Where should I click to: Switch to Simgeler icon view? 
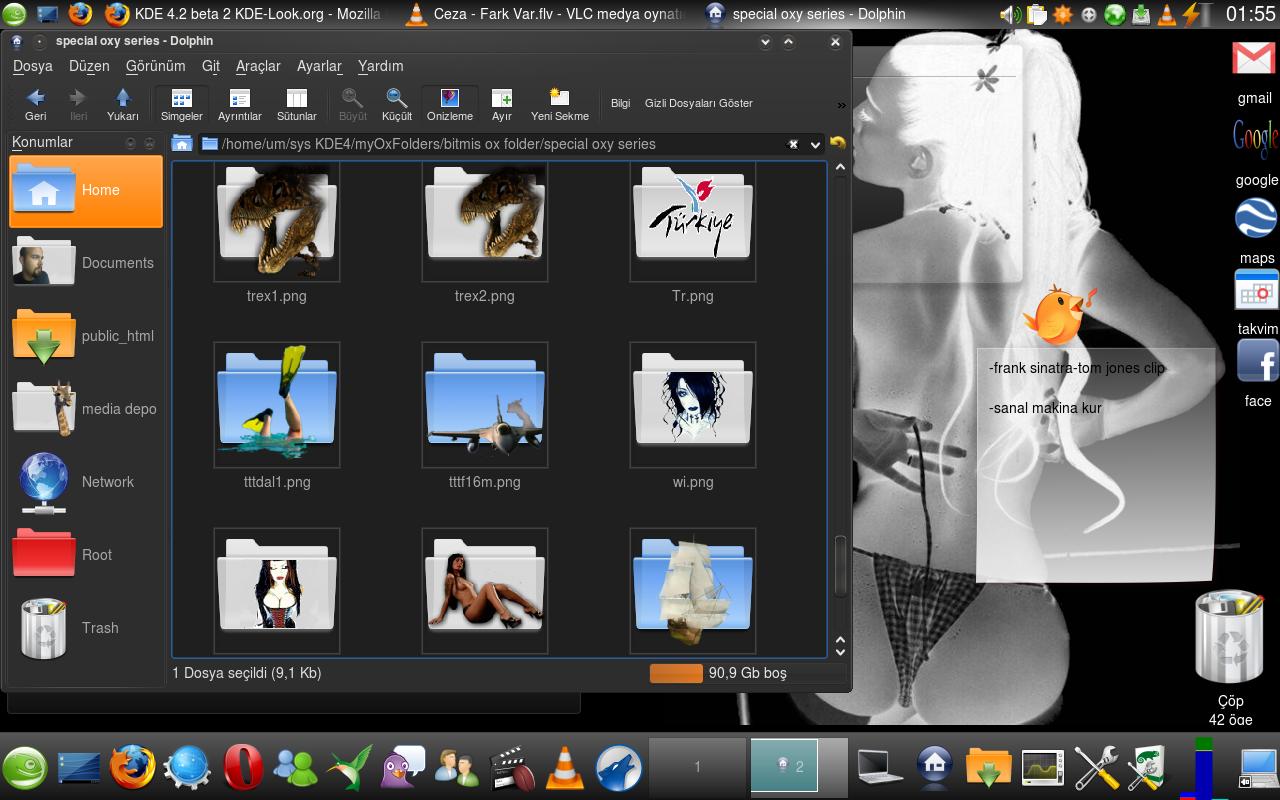pos(181,104)
